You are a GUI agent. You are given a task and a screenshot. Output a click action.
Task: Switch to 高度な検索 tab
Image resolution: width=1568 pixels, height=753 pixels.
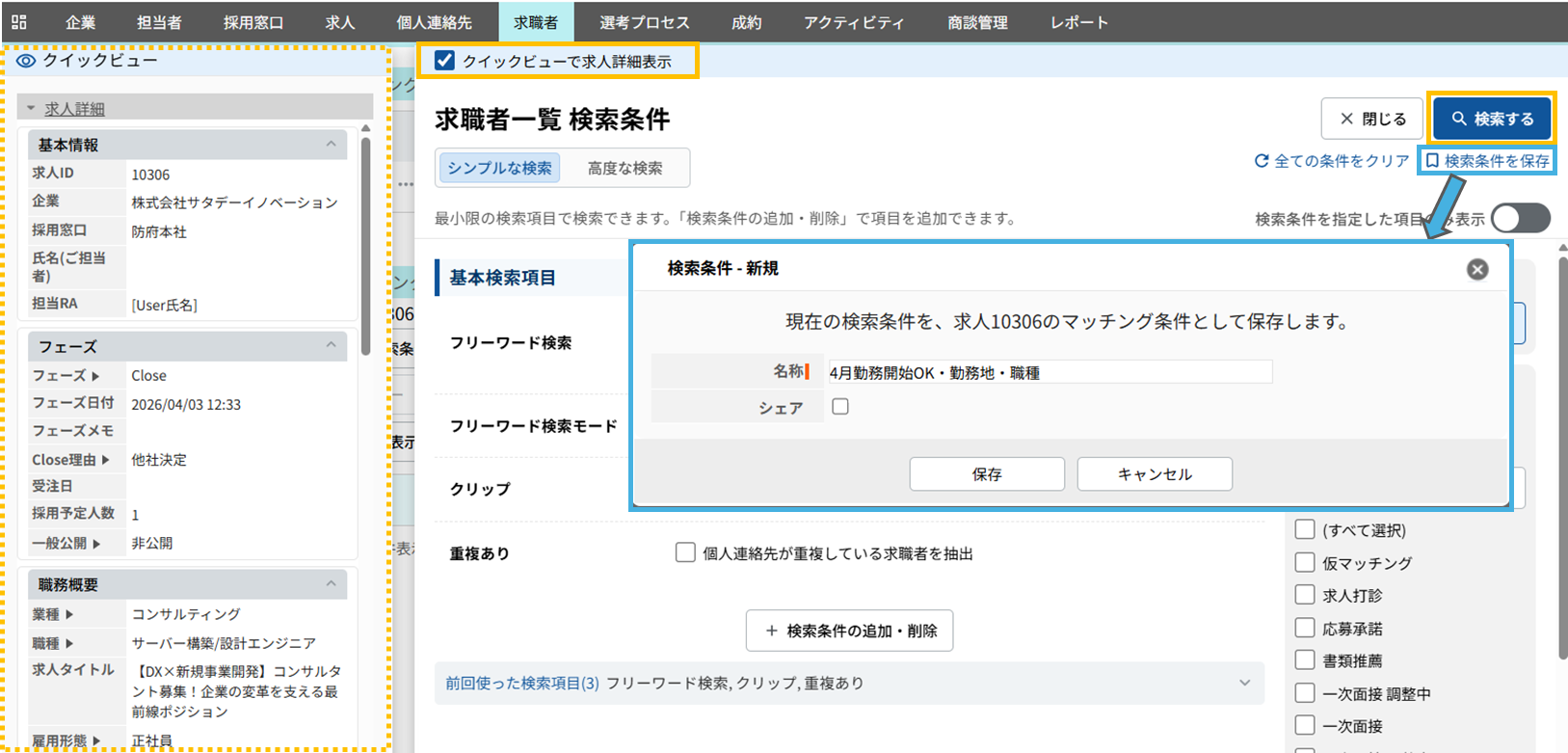(625, 168)
